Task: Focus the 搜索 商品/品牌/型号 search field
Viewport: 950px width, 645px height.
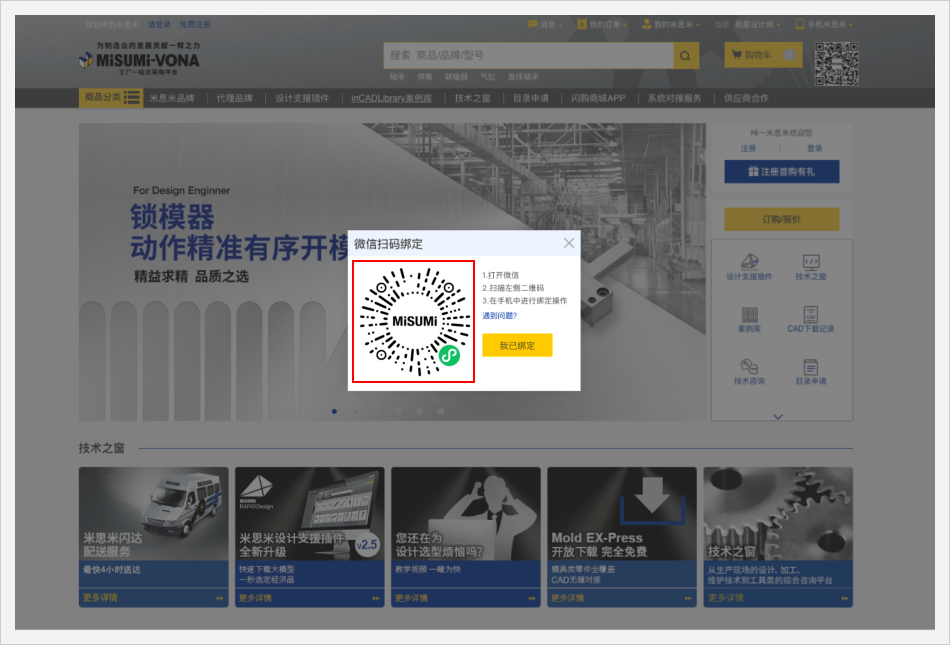Action: 528,56
